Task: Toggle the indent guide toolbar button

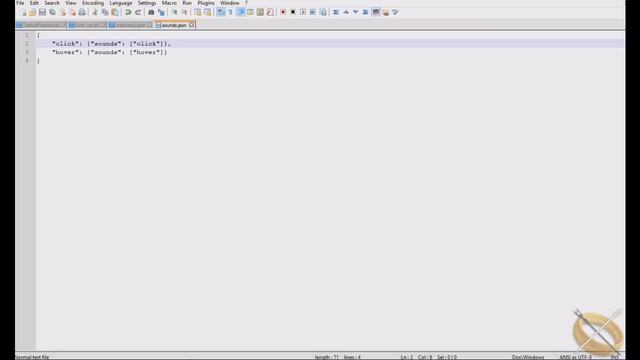Action: (241, 12)
